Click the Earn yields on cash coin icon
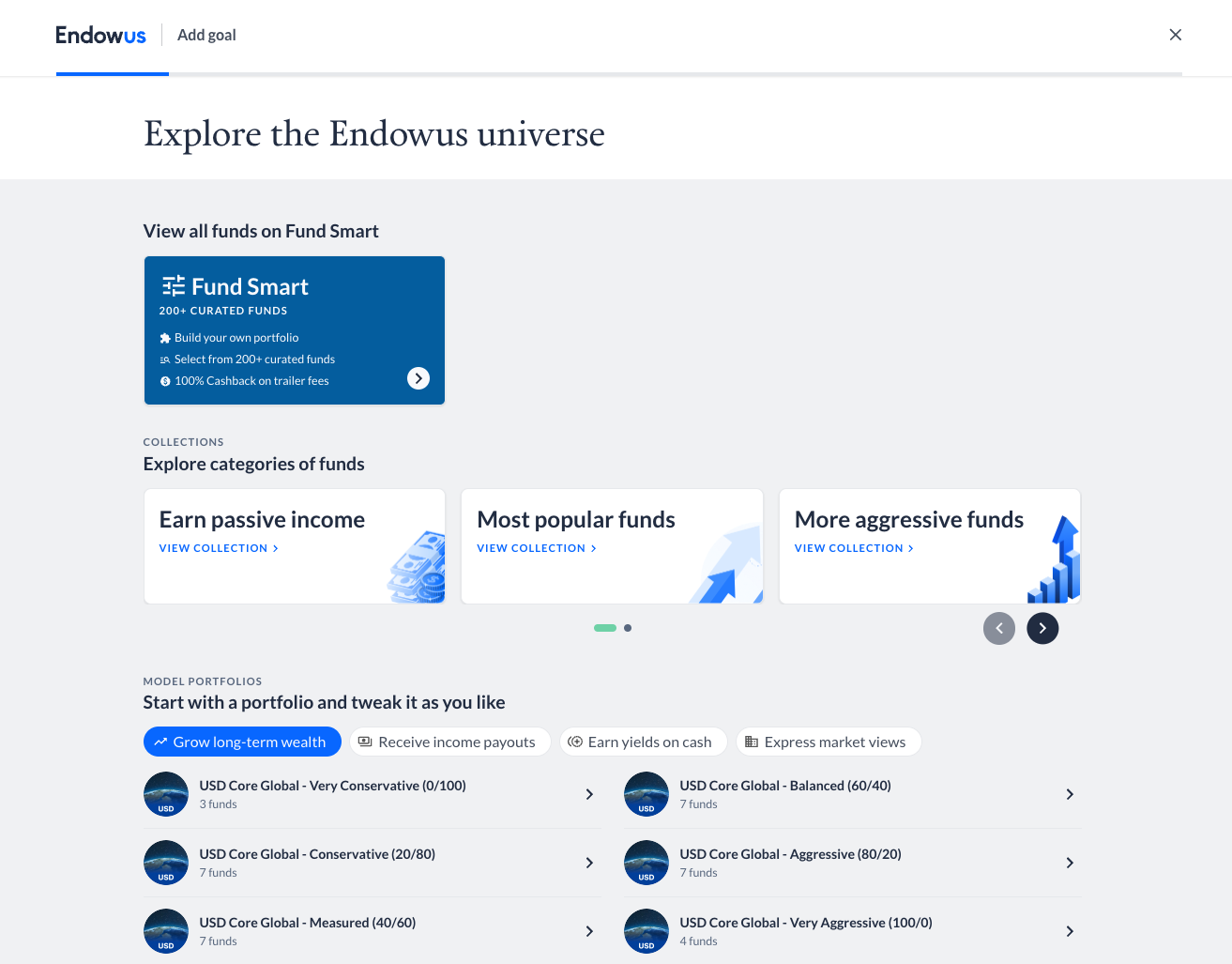Screen dimensions: 1232x964 [x=575, y=742]
